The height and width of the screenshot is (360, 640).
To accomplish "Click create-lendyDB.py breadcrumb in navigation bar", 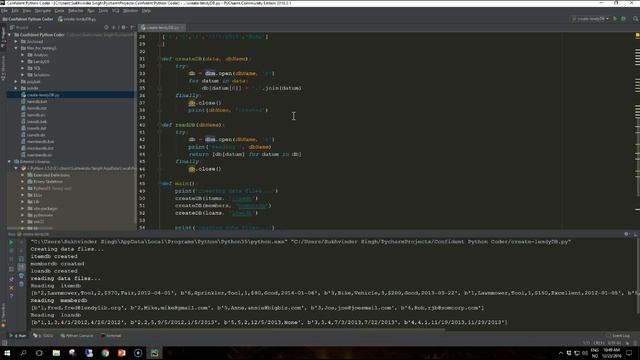I will click(77, 19).
